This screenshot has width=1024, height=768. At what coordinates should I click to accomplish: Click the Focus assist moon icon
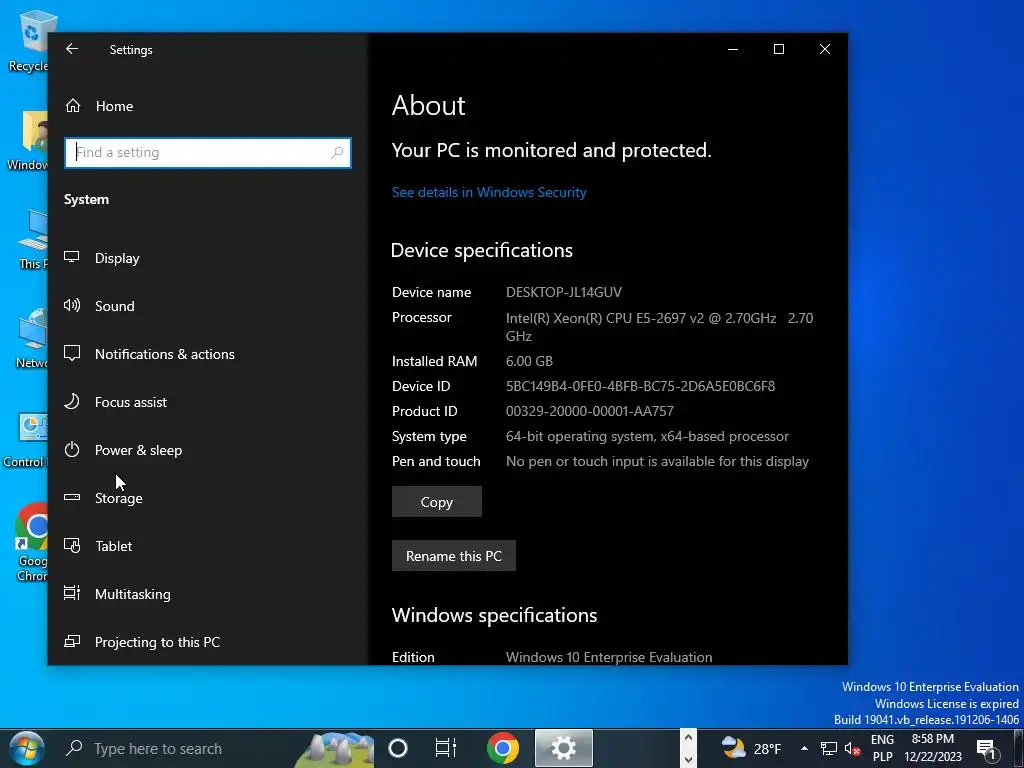tap(72, 401)
